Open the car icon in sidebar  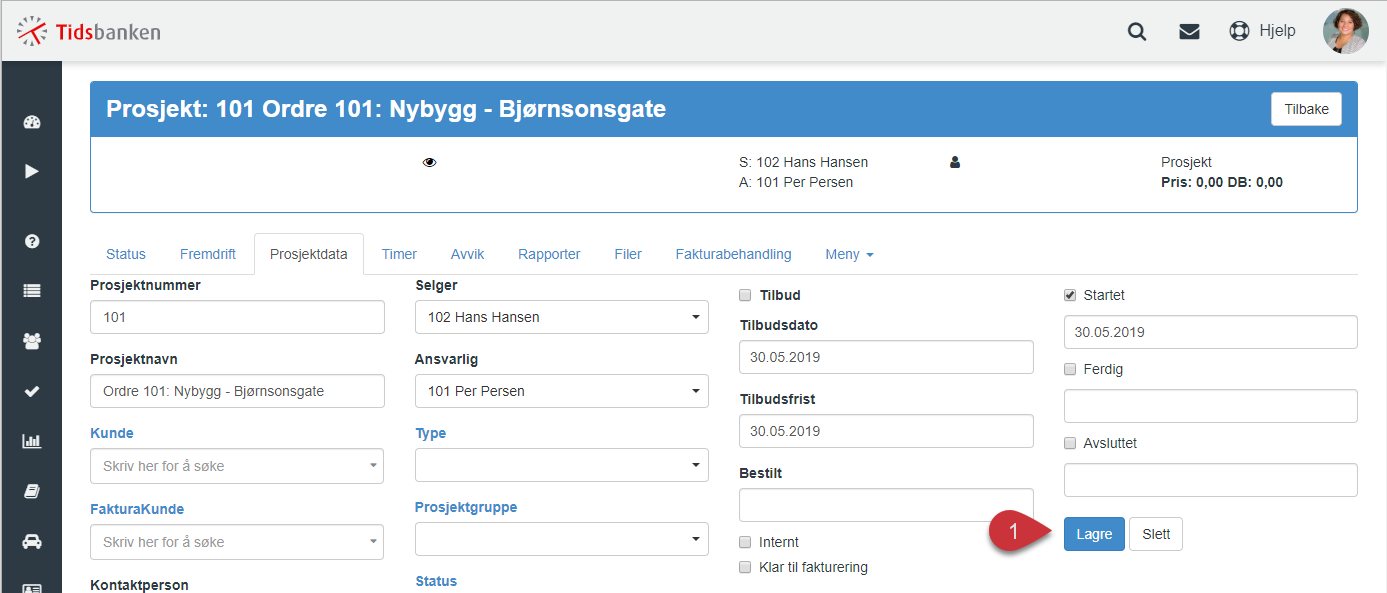pyautogui.click(x=32, y=541)
